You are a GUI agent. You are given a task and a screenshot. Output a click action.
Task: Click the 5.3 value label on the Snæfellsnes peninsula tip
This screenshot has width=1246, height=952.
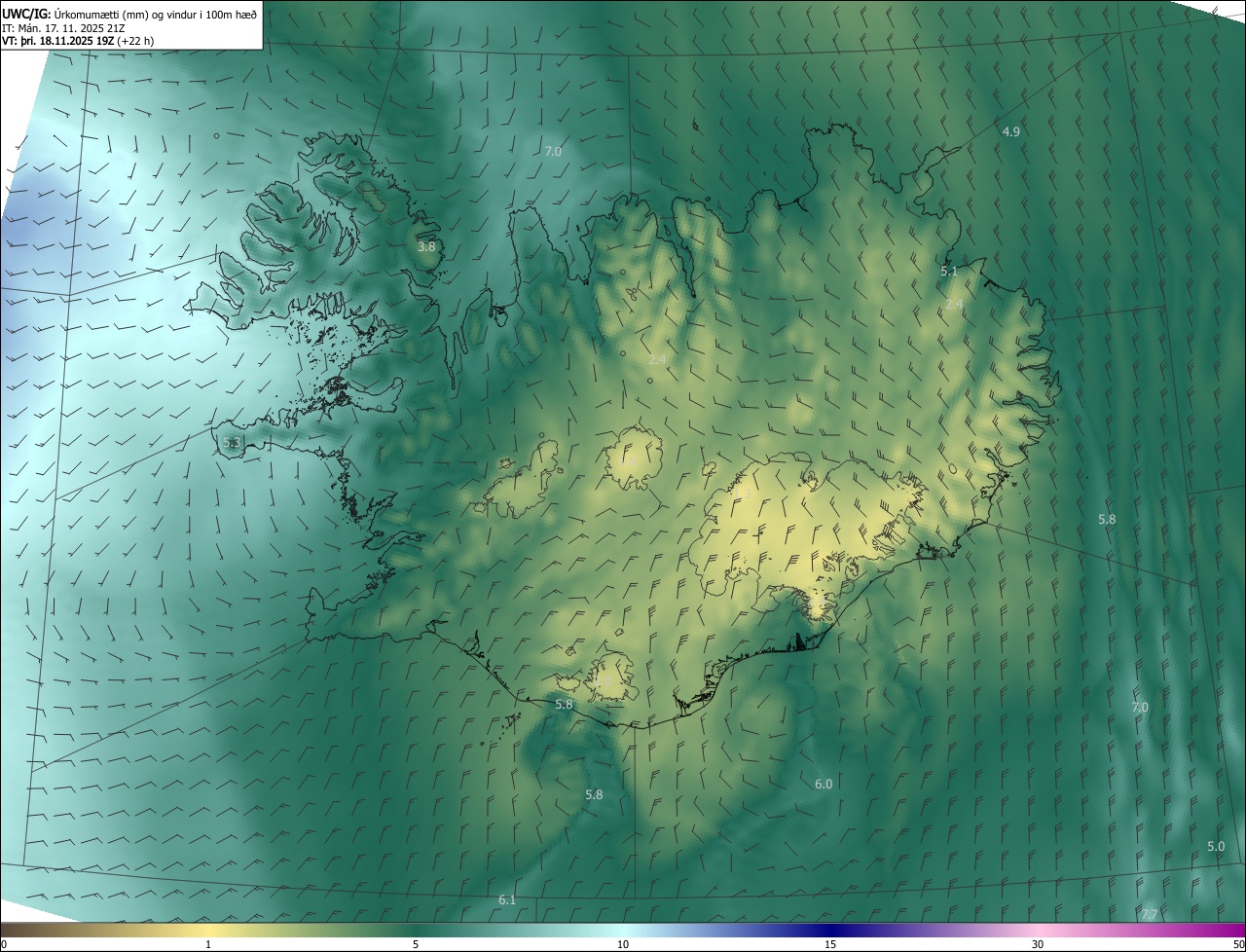point(231,443)
